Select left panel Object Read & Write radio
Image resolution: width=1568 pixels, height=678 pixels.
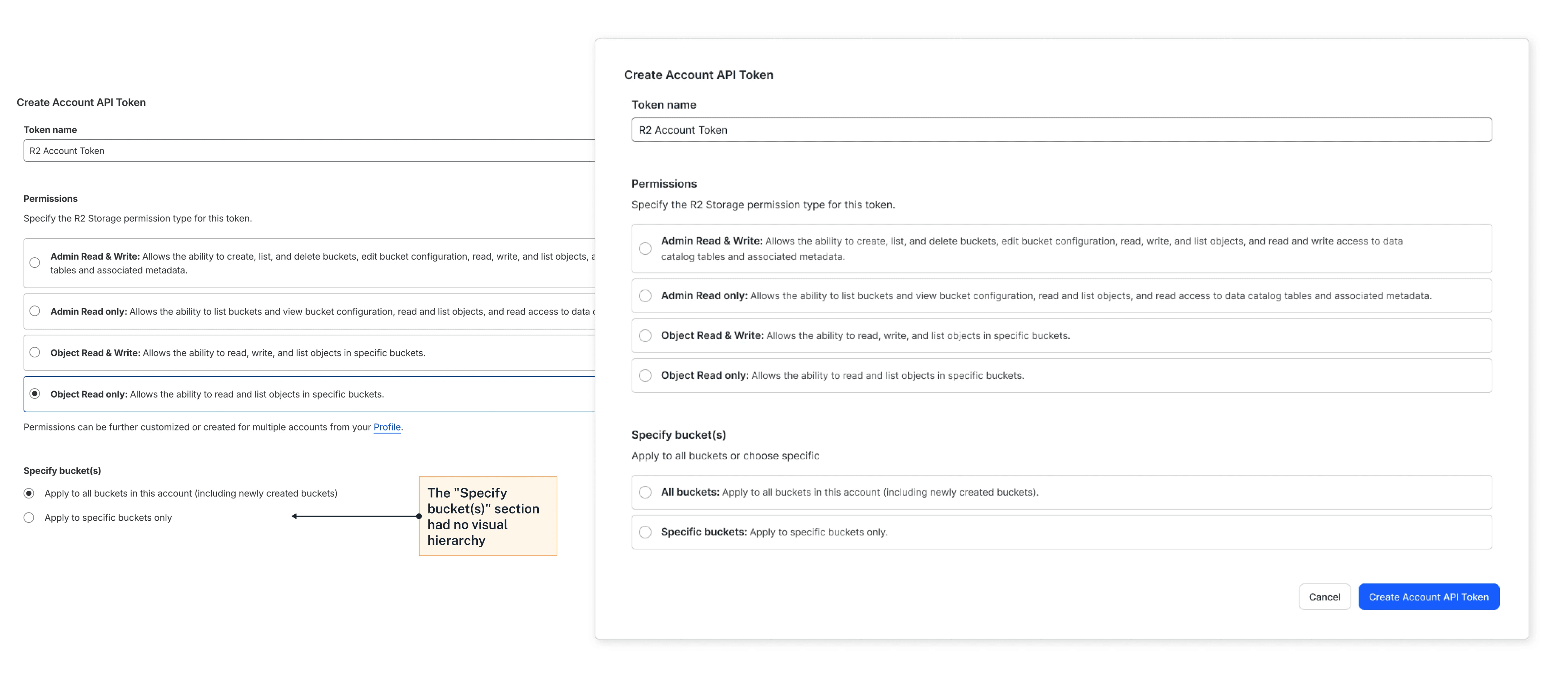[35, 353]
